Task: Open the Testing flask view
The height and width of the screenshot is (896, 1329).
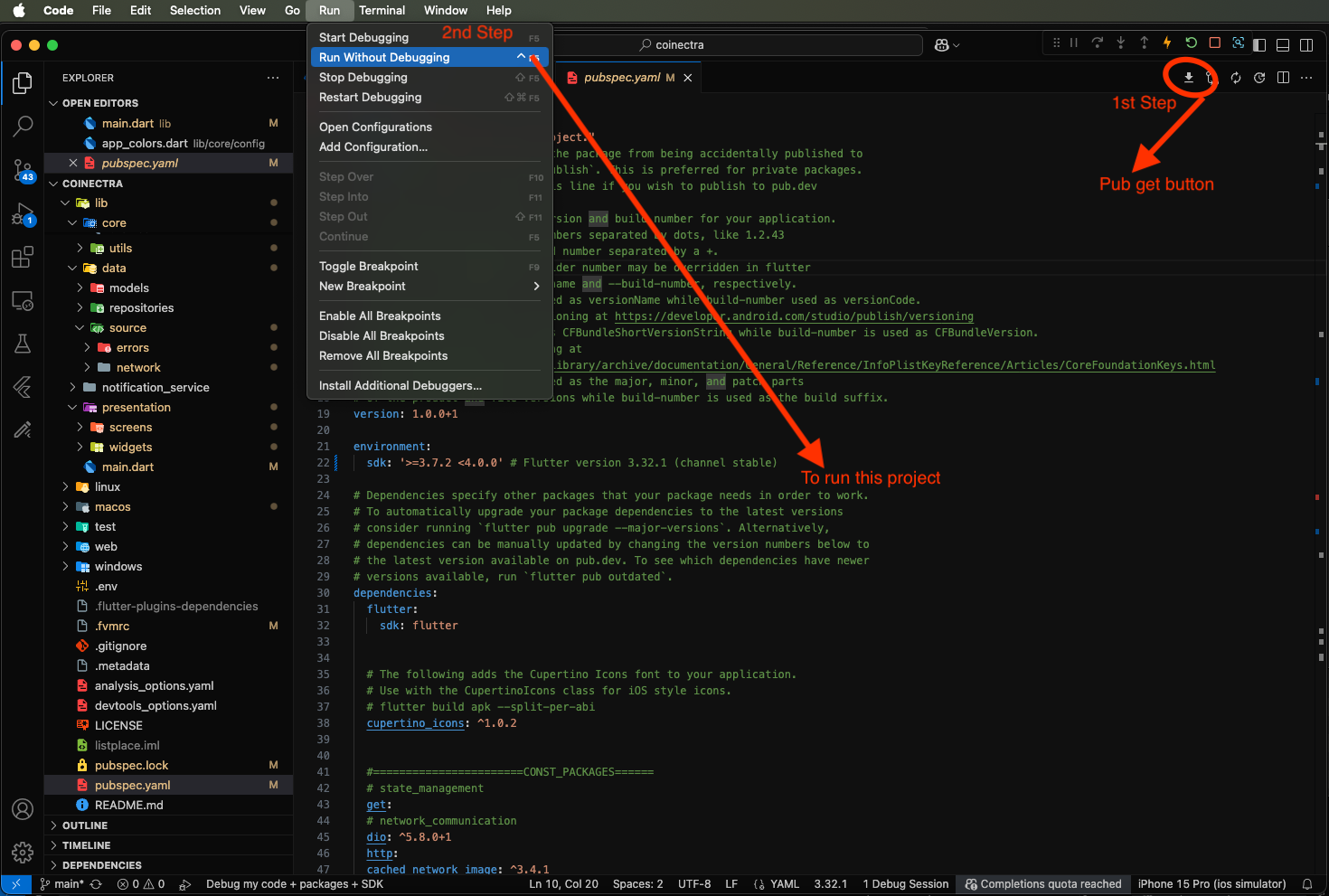Action: click(23, 344)
